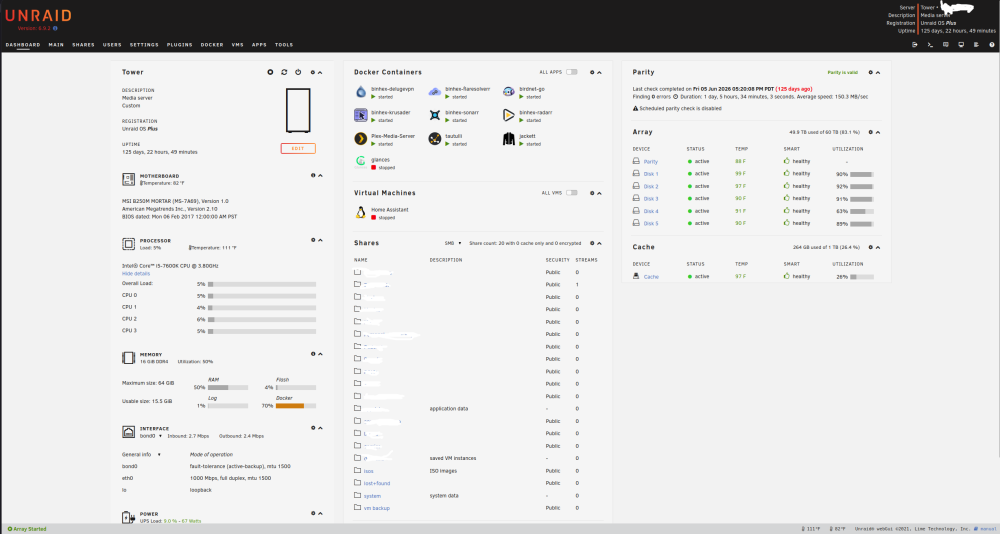Collapse the Cache panel
1000x534 pixels.
[878, 248]
